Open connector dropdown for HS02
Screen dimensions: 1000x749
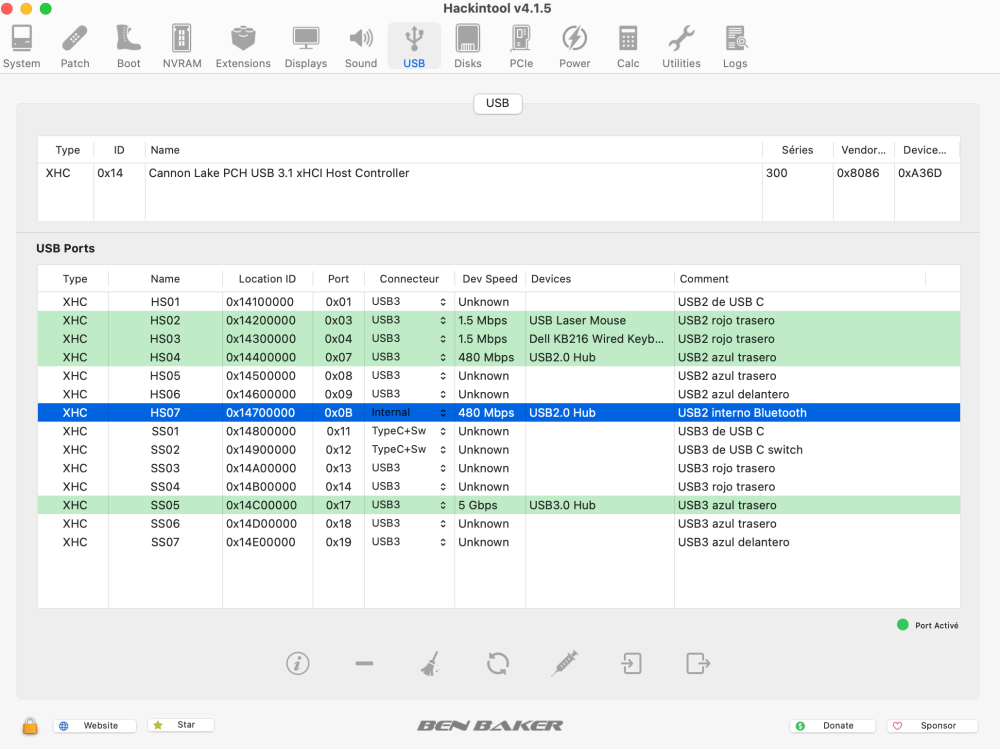coord(408,320)
